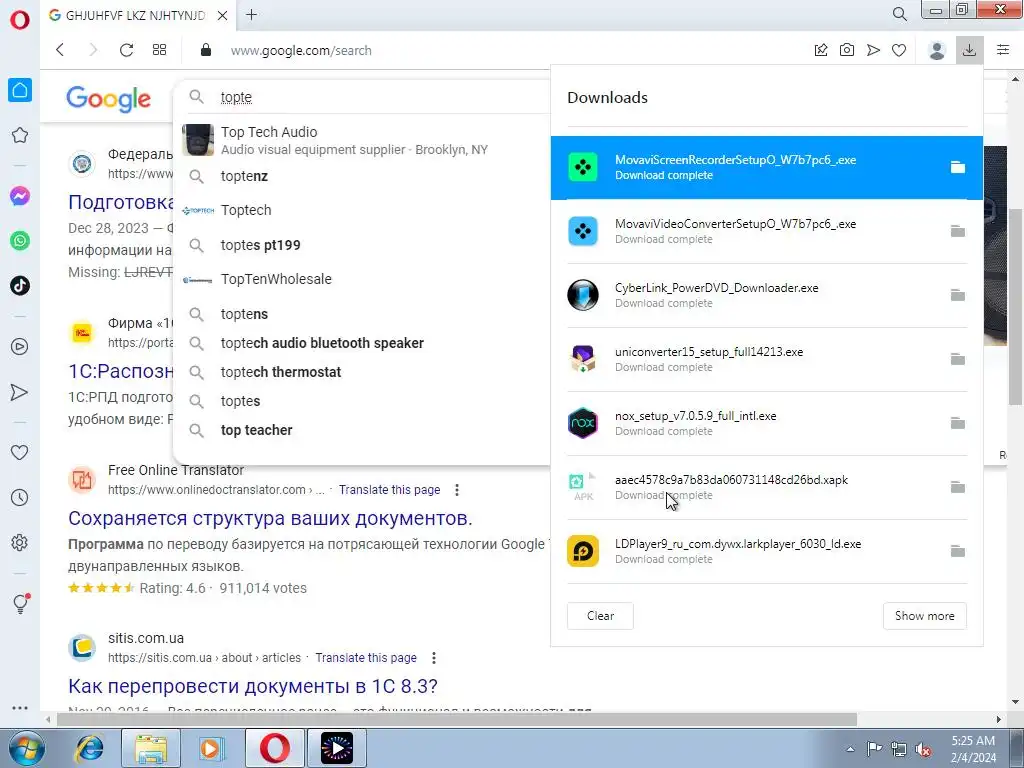Translate the sitis.com.ua result page
The image size is (1024, 768).
point(366,658)
